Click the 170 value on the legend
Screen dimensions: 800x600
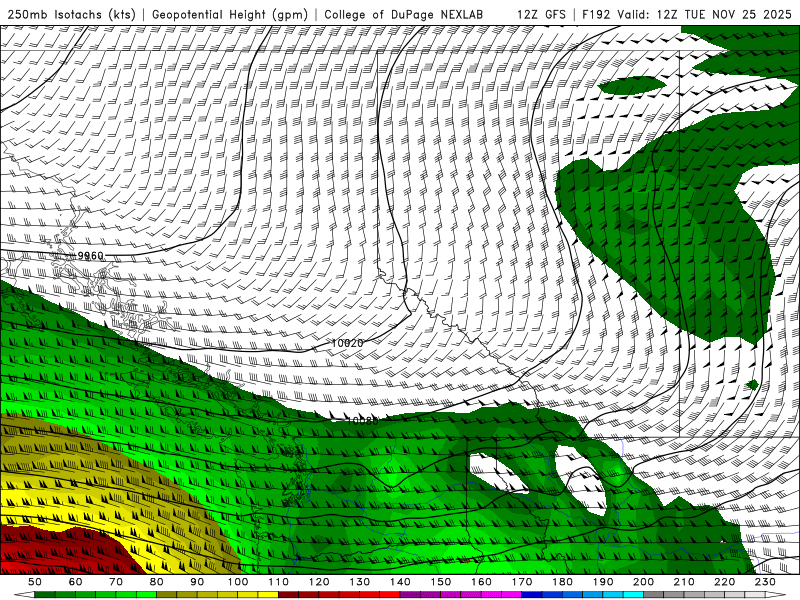pos(521,582)
